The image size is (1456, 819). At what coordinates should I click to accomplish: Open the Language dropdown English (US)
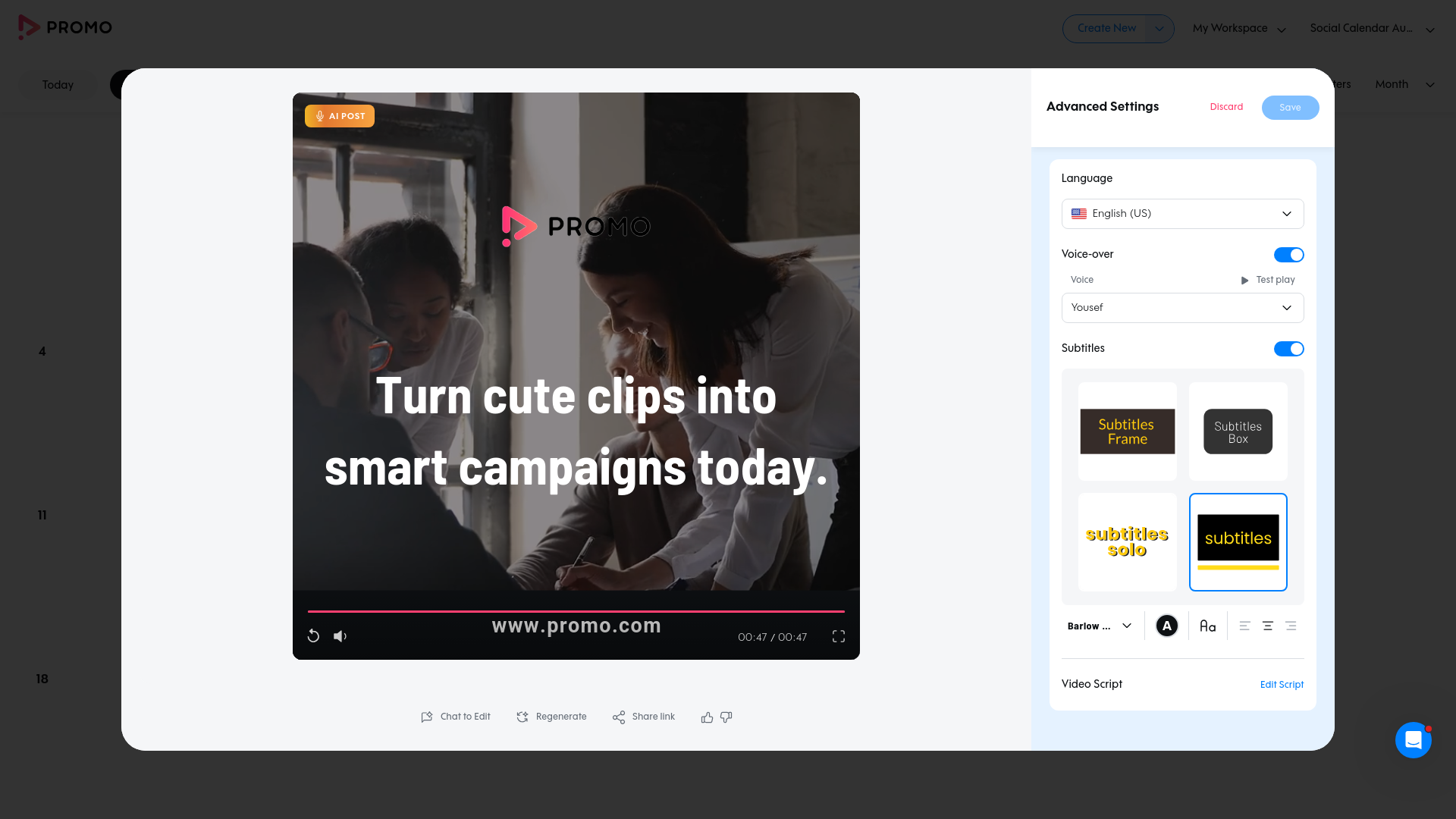tap(1182, 214)
